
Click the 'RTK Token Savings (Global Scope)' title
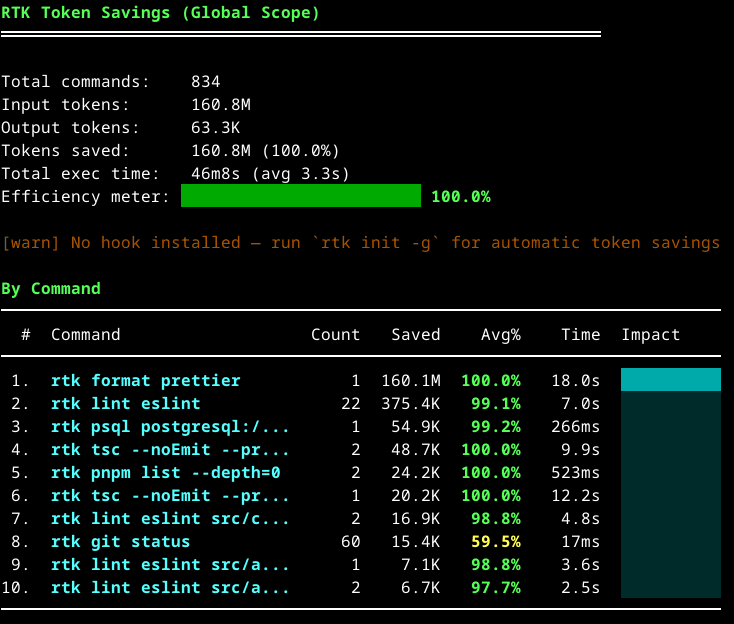point(160,13)
